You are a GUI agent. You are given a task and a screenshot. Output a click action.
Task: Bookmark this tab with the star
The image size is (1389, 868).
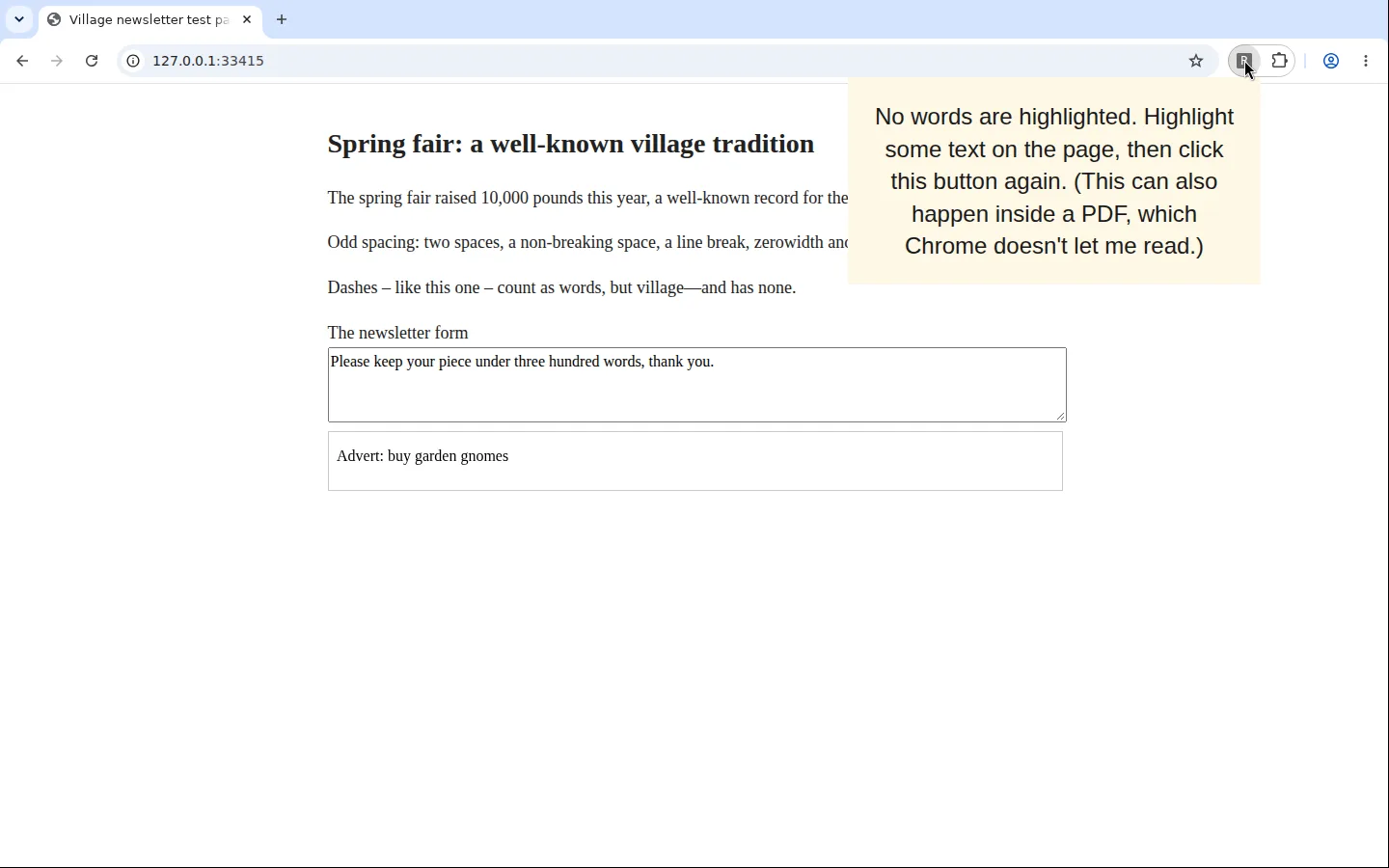tap(1197, 61)
